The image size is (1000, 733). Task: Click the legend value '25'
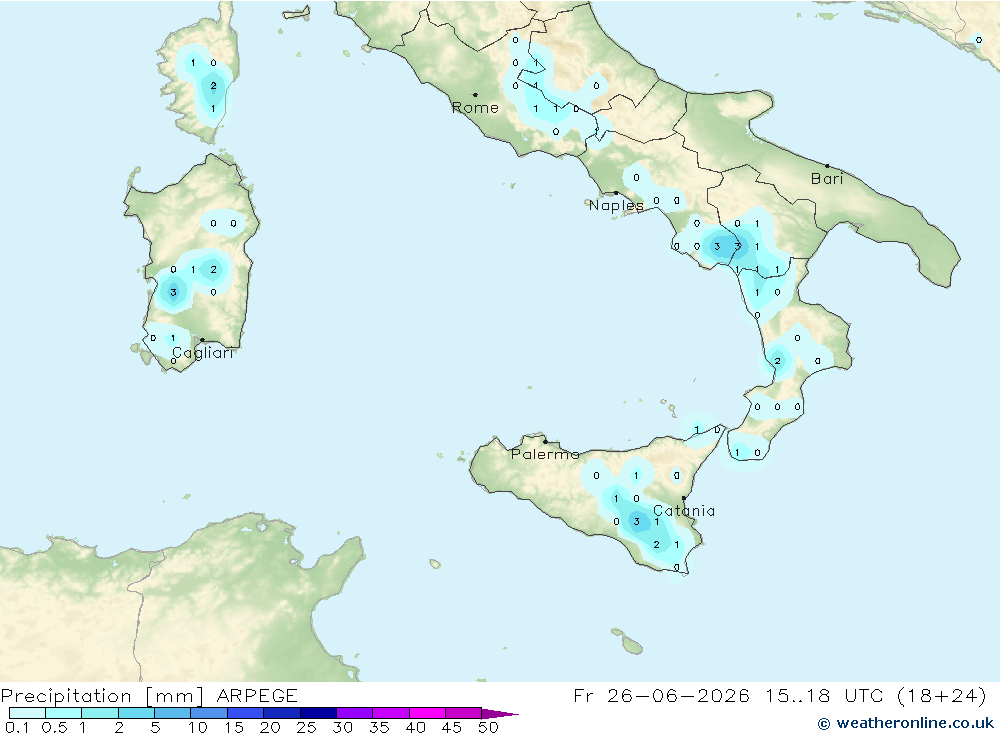coord(306,727)
